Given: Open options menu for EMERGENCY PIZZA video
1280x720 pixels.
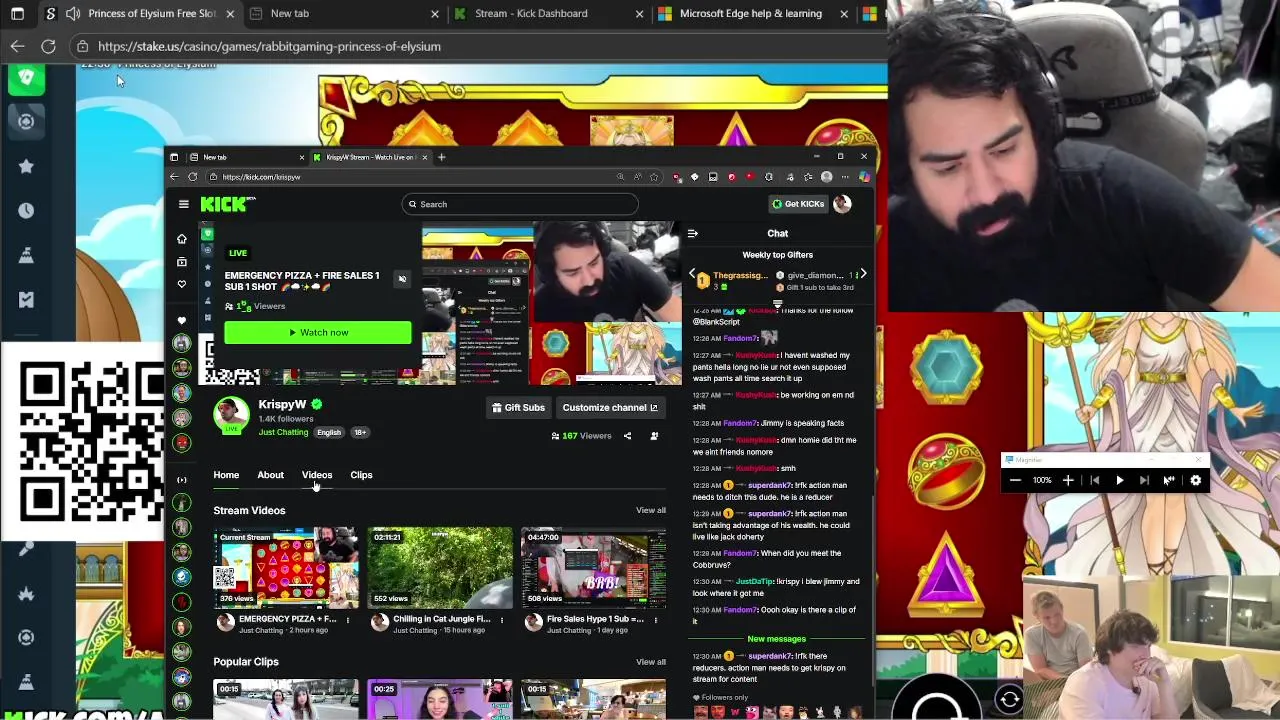Looking at the screenshot, I should click(348, 620).
